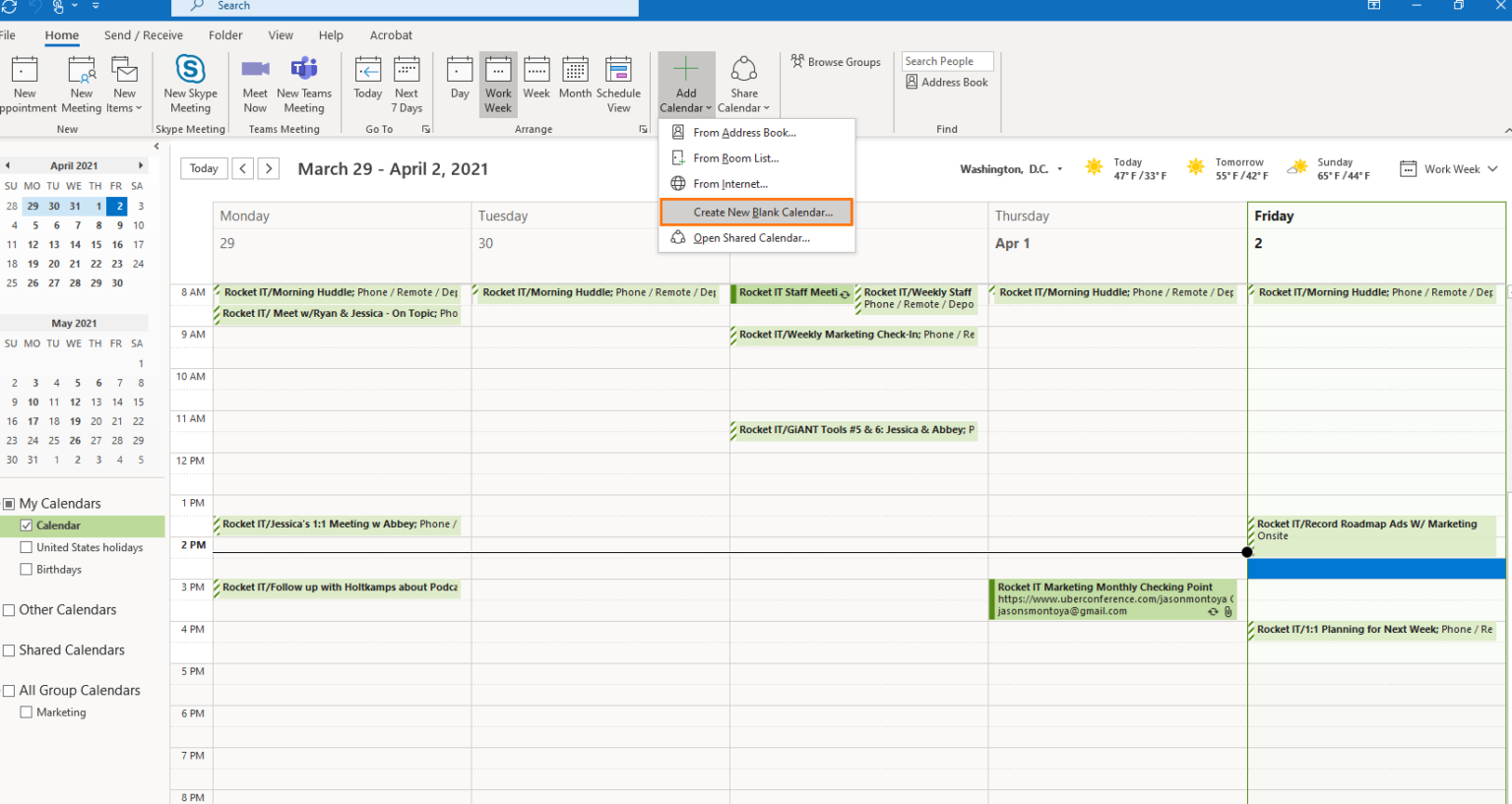Switch to the View ribbon tab
The image size is (1512, 804).
click(x=281, y=34)
